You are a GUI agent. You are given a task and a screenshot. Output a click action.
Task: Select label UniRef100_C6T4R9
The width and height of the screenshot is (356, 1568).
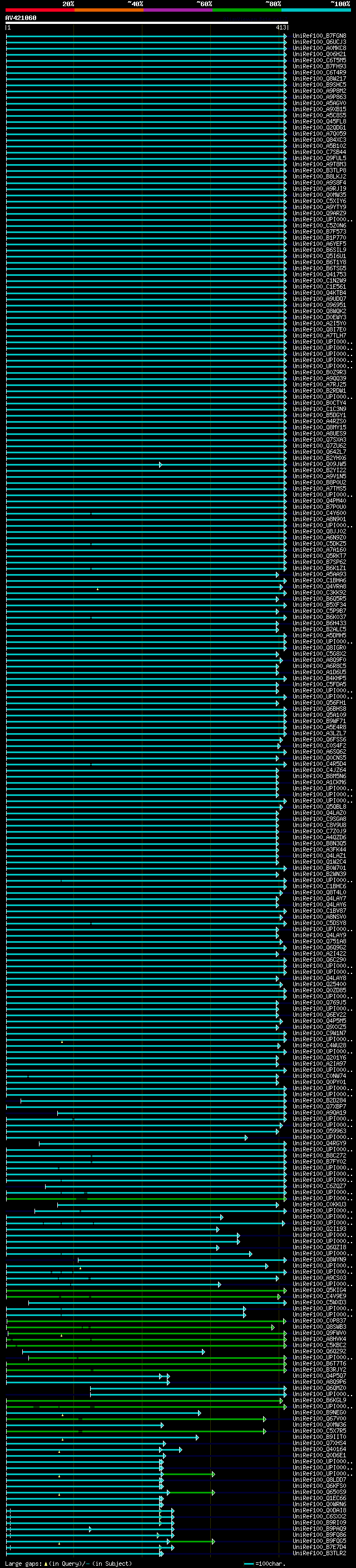319,72
